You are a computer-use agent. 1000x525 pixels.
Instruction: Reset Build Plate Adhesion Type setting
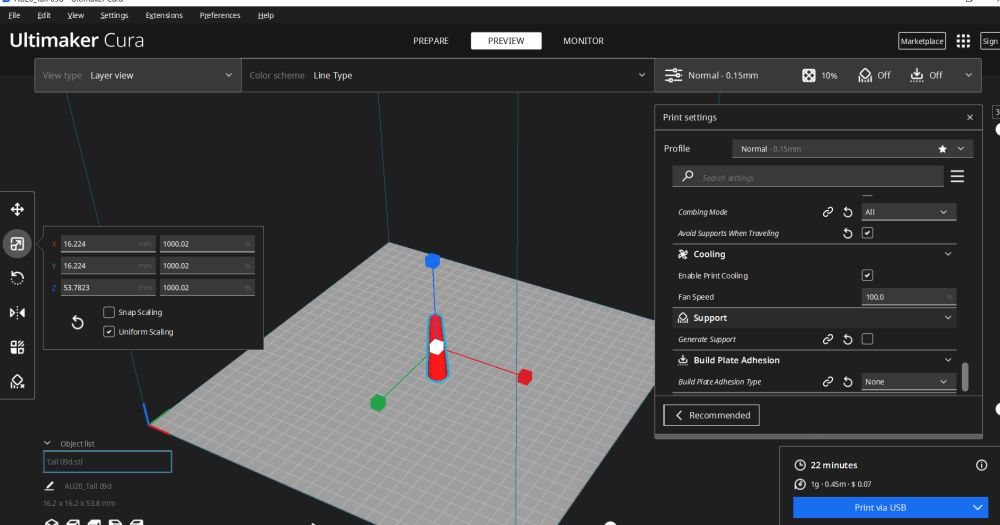[848, 381]
